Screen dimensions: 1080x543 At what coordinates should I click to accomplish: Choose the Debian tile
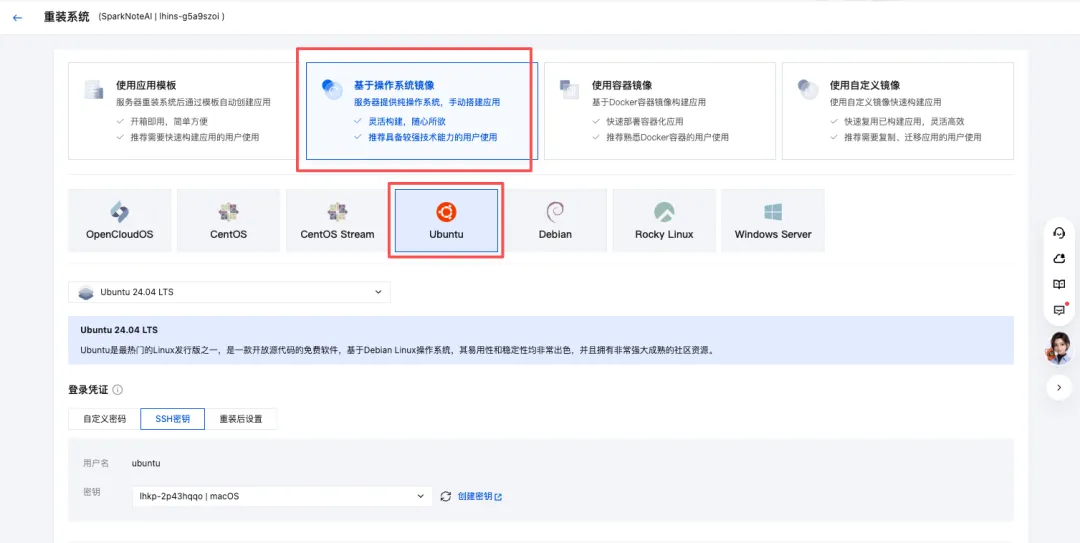(555, 221)
